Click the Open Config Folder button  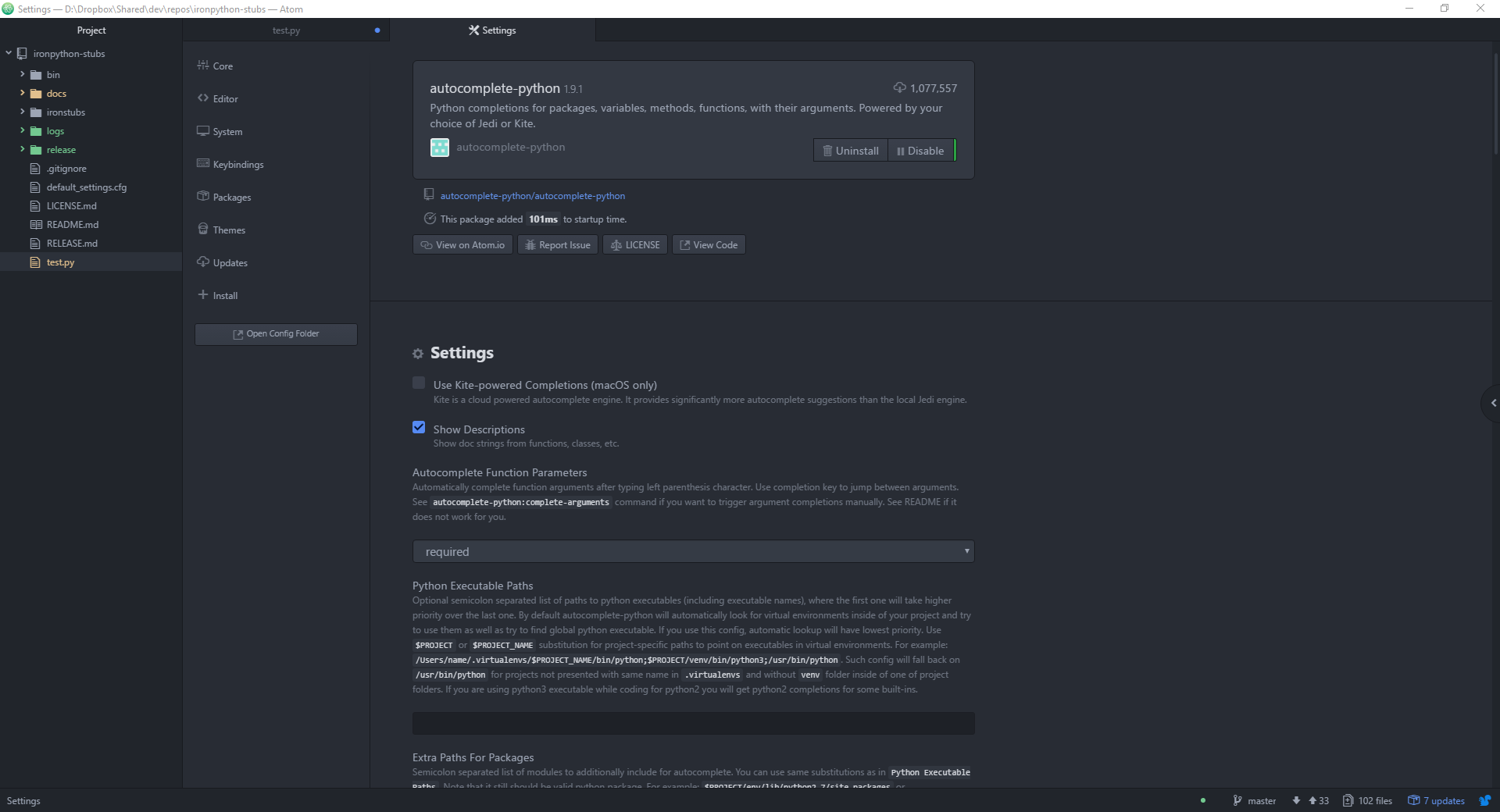tap(276, 334)
